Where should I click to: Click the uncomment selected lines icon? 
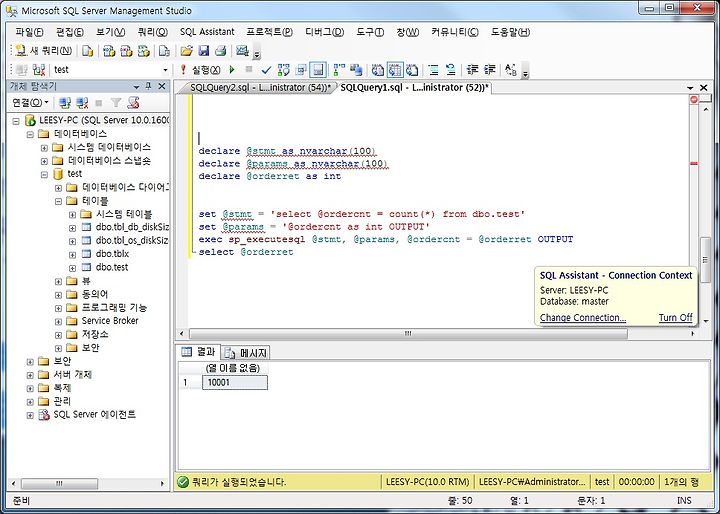(x=450, y=70)
